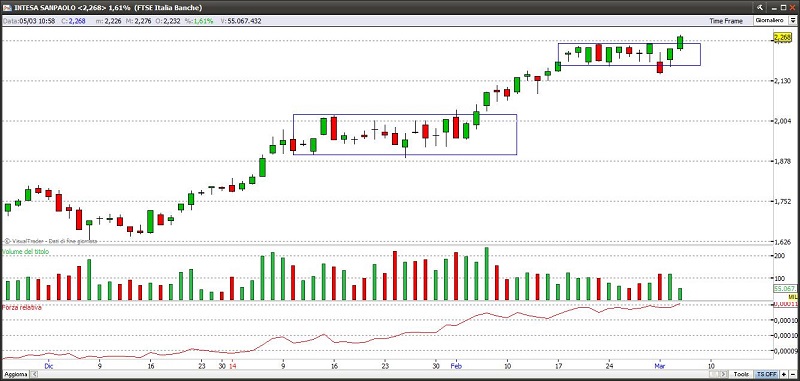800x381 pixels.
Task: Click the 200 volume axis label
Action: tap(780, 256)
